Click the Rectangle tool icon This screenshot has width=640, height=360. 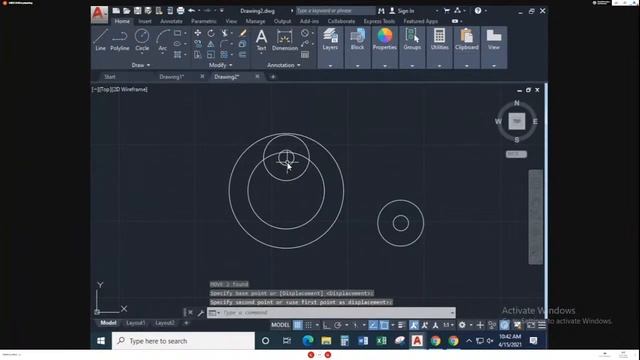[178, 33]
